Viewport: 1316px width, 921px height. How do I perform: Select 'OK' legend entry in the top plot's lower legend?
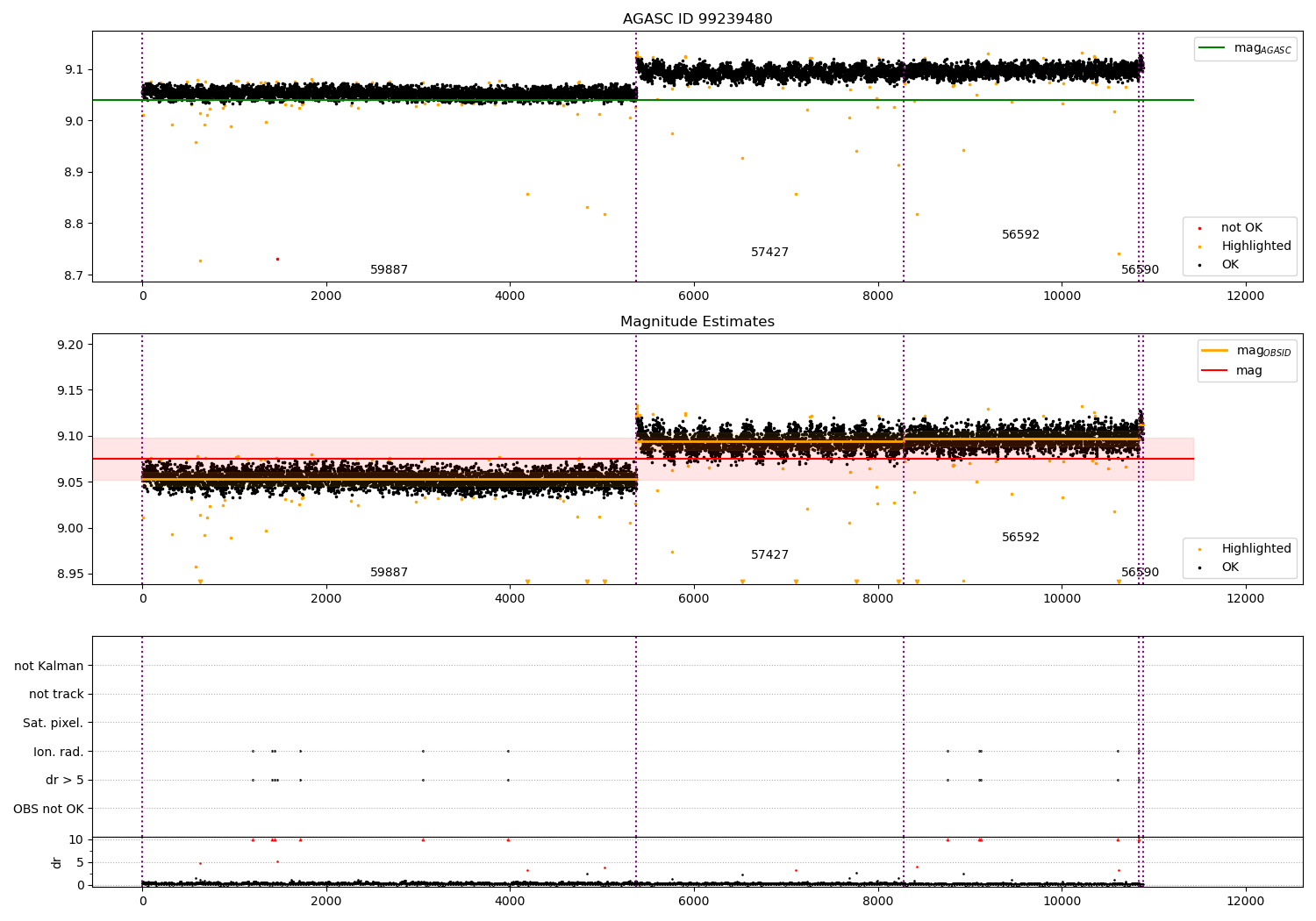[1230, 265]
